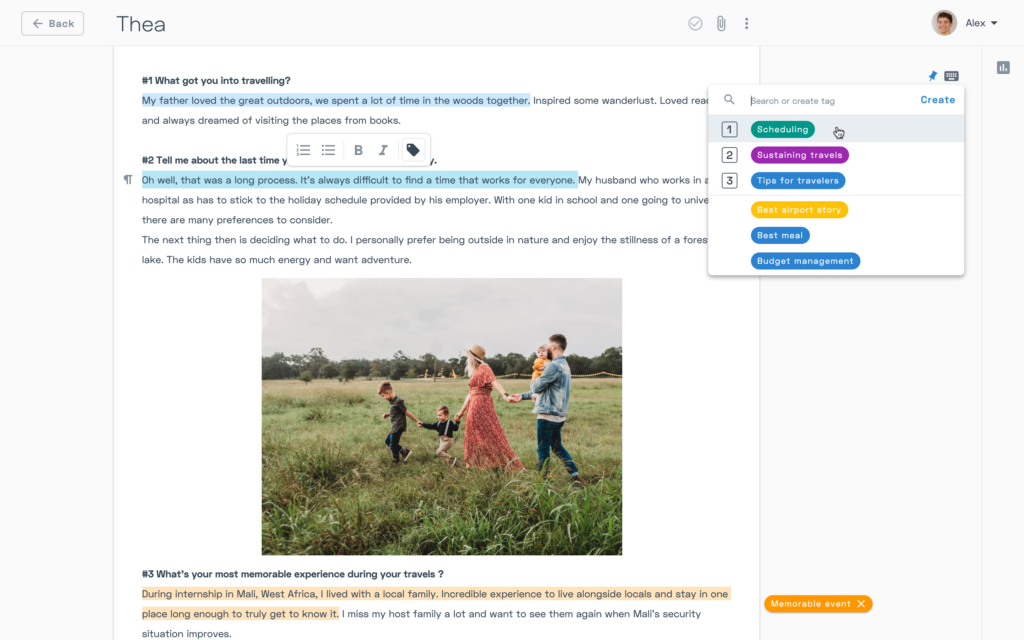
Task: Remove the Memorable event tag via X
Action: pyautogui.click(x=861, y=603)
